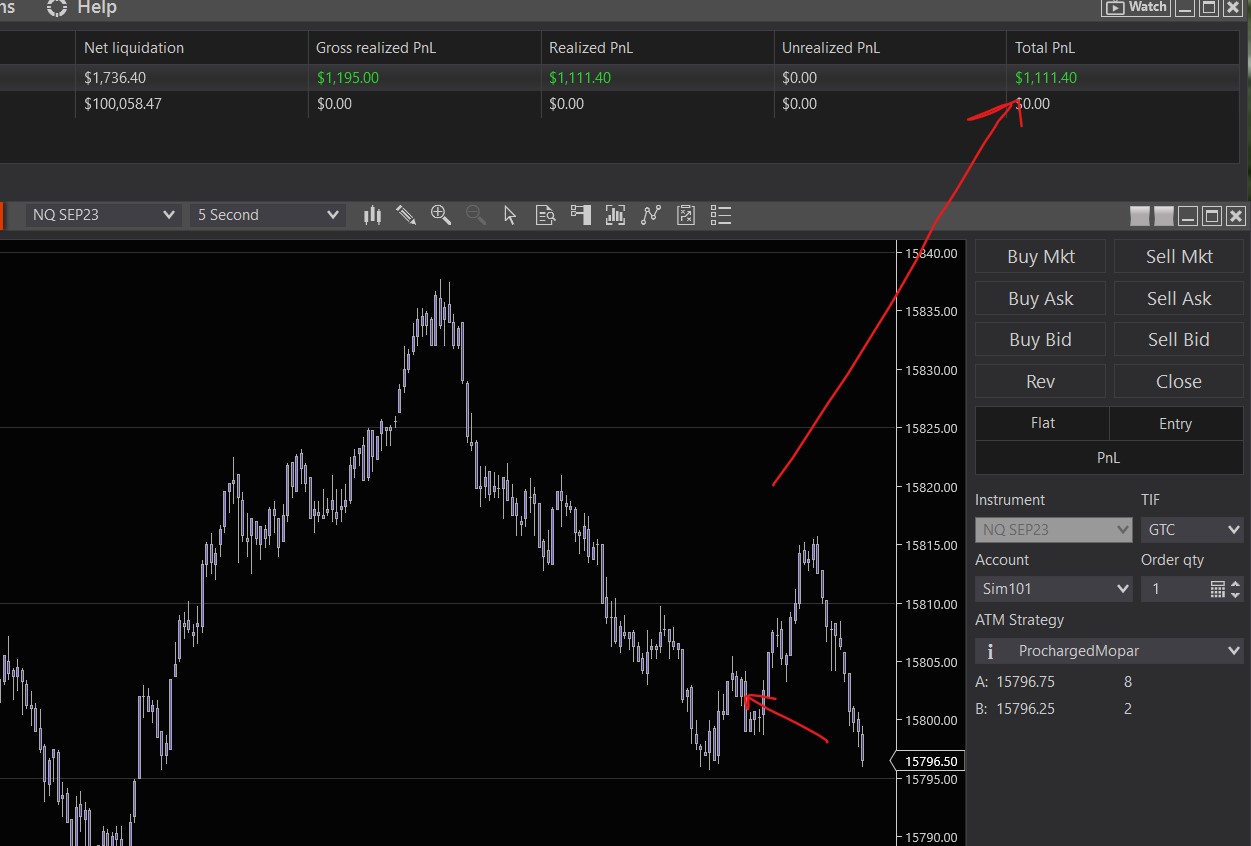Open chart Properties list icon

pos(721,215)
